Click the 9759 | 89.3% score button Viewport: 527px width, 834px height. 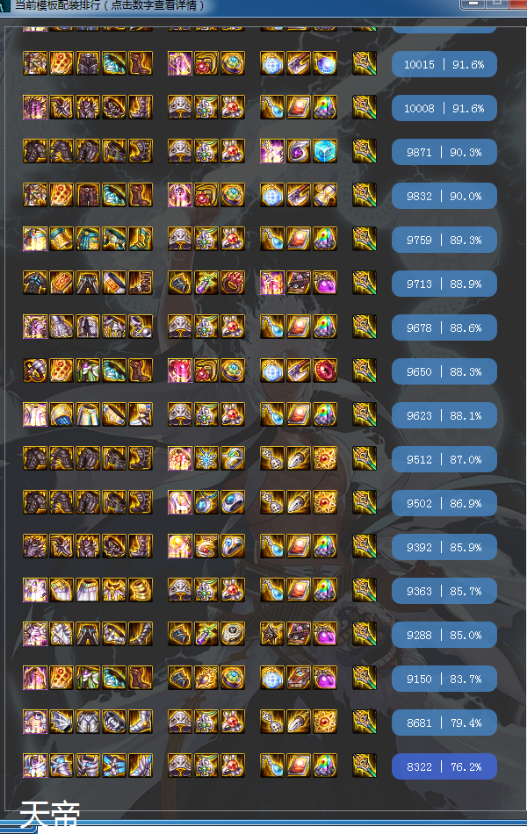click(x=444, y=240)
